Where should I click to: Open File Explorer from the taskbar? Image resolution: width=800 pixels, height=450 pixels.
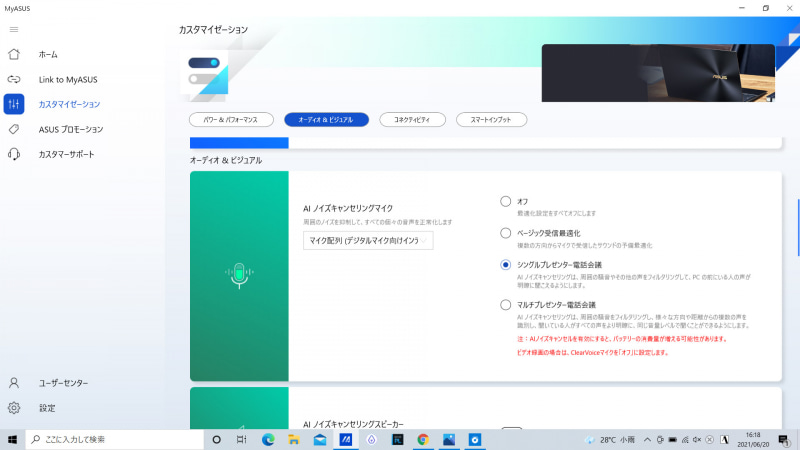pos(294,439)
